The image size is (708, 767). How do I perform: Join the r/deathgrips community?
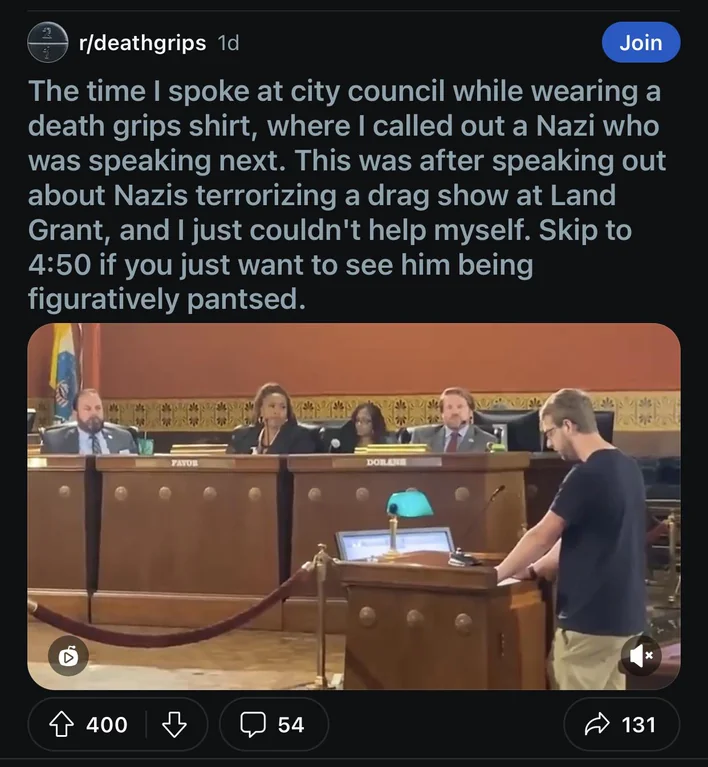[x=640, y=42]
